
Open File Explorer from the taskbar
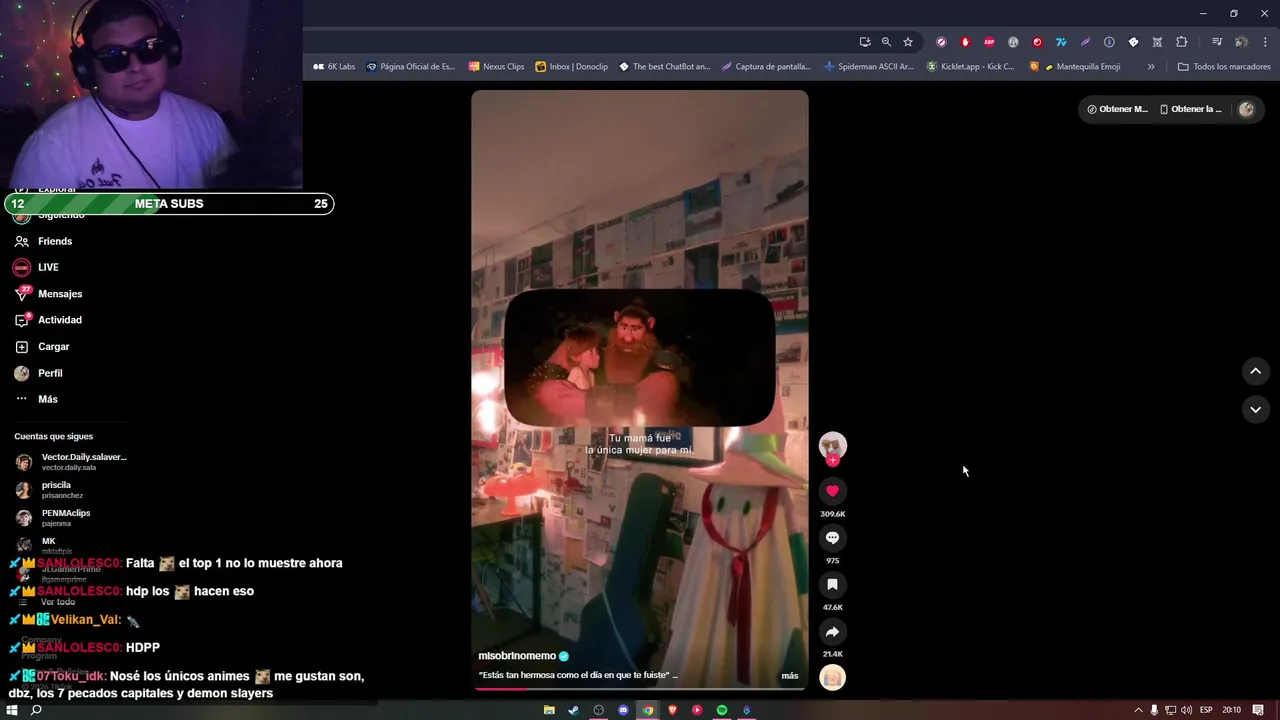tap(549, 710)
